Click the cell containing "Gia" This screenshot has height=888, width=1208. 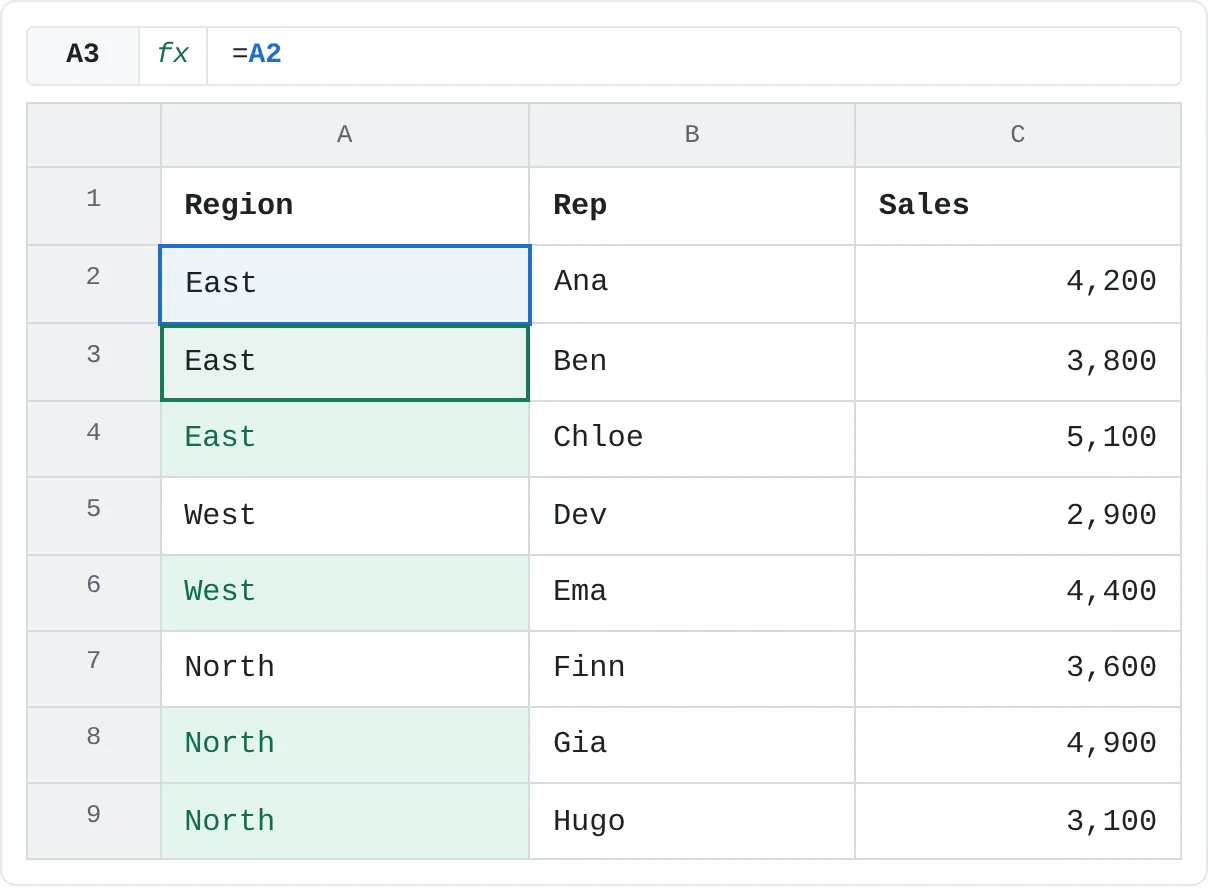click(x=692, y=745)
